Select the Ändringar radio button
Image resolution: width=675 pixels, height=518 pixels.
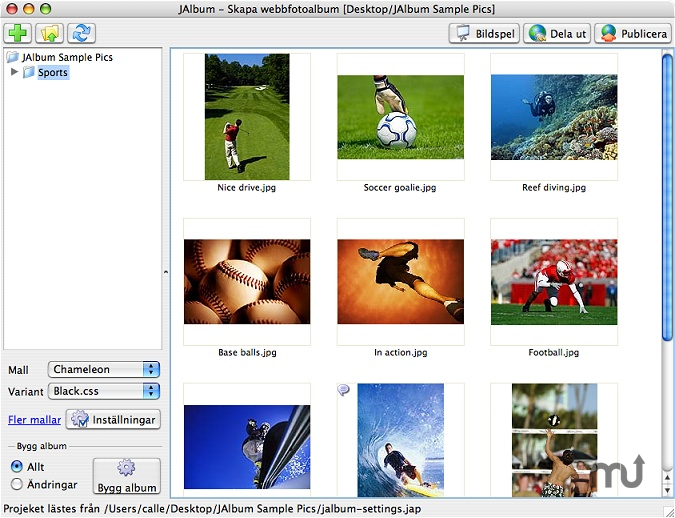[17, 484]
